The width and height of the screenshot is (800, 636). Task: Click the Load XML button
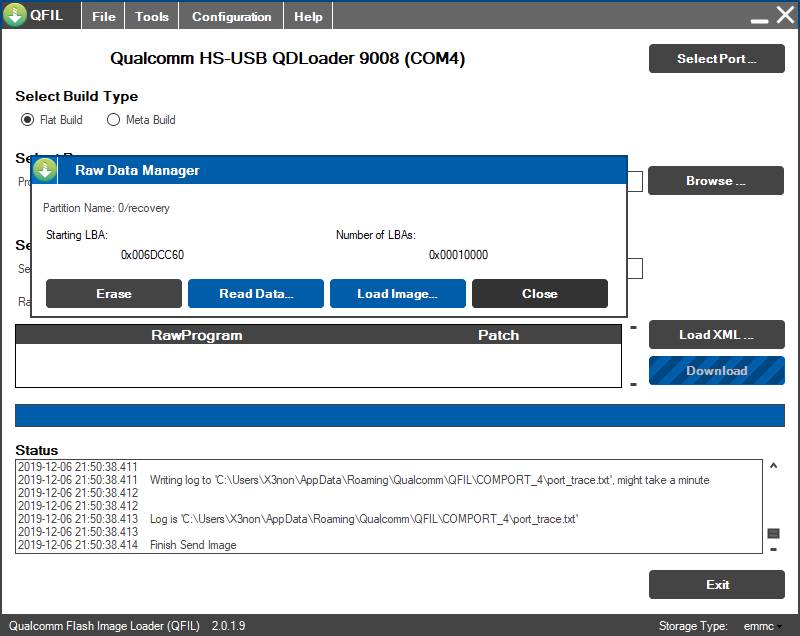pyautogui.click(x=717, y=335)
